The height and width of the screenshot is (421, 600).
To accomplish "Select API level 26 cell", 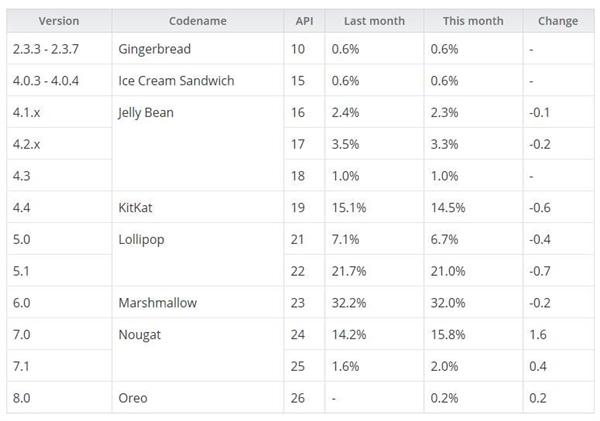I will click(305, 398).
